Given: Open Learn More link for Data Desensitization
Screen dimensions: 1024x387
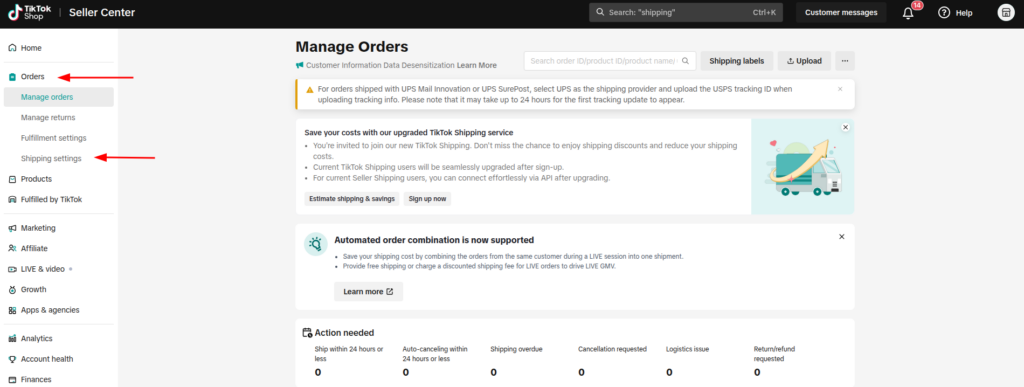Looking at the screenshot, I should 477,65.
